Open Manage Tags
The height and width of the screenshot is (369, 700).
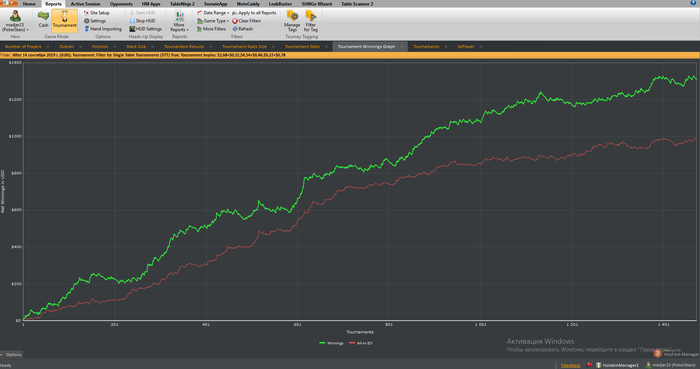point(292,21)
